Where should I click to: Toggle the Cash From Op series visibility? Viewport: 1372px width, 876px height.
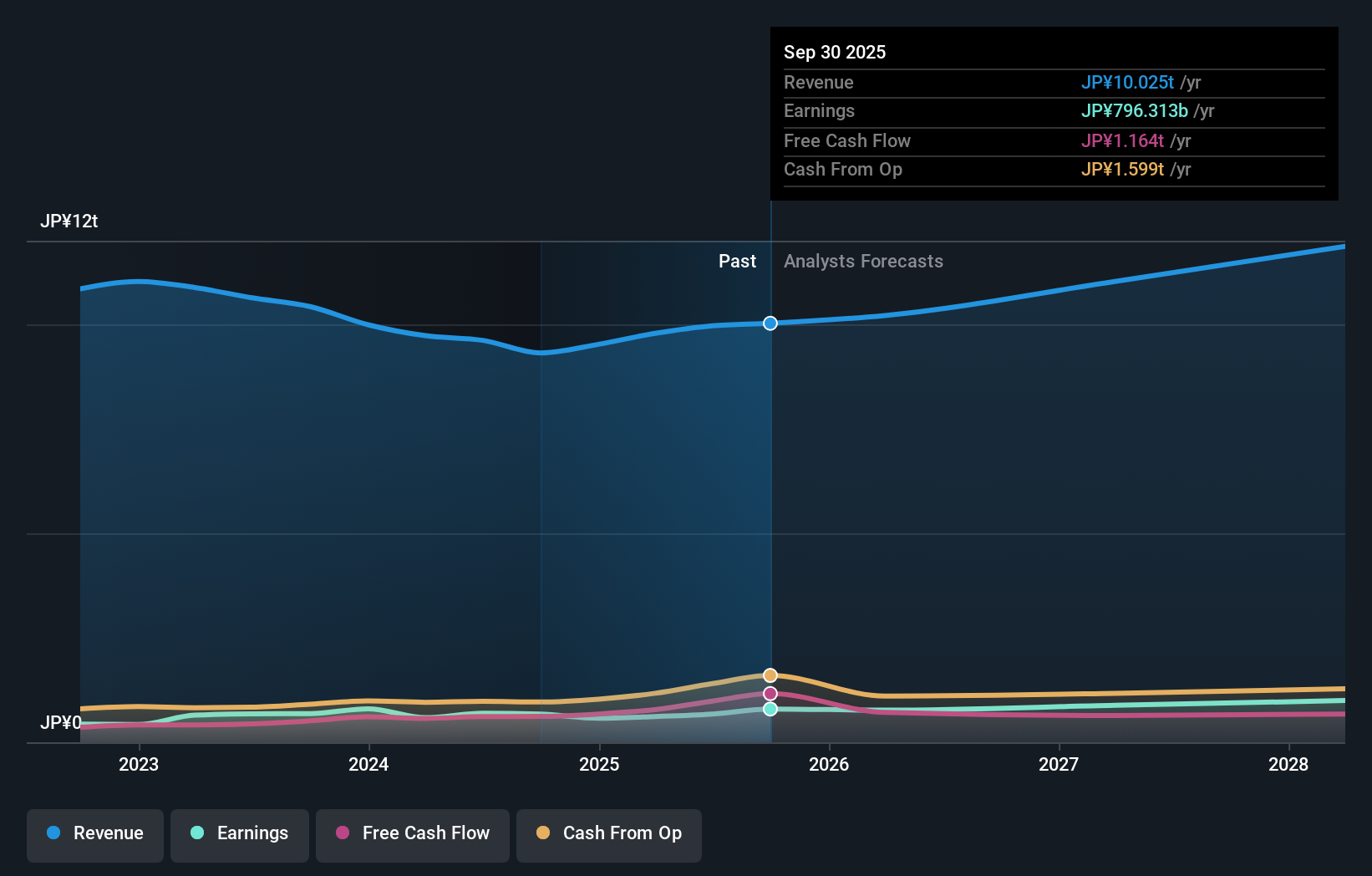pos(608,834)
